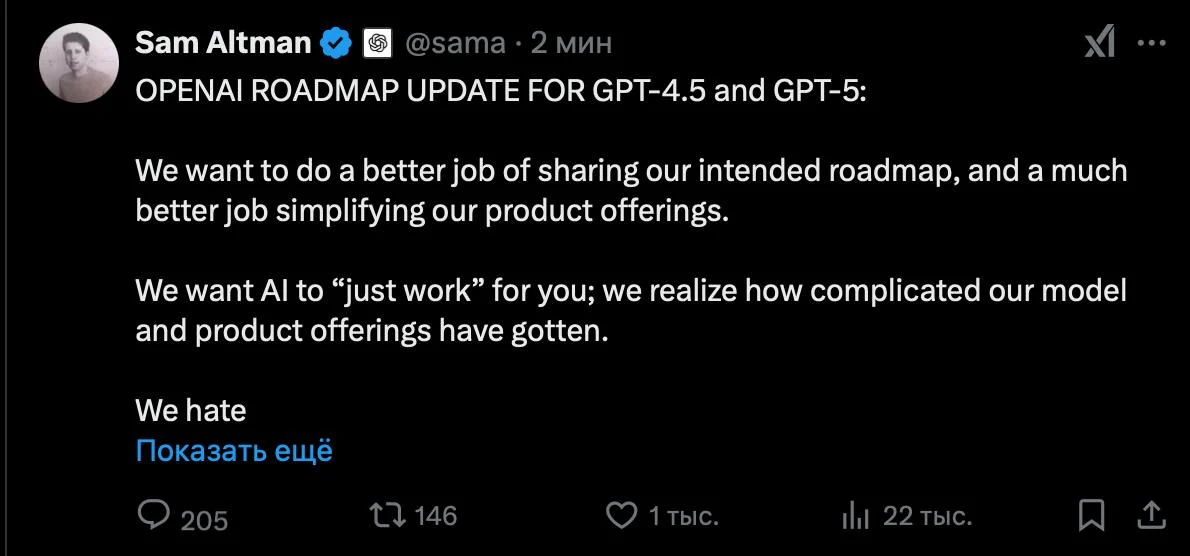Click the repost arrows icon
The width and height of the screenshot is (1190, 556).
pos(387,515)
